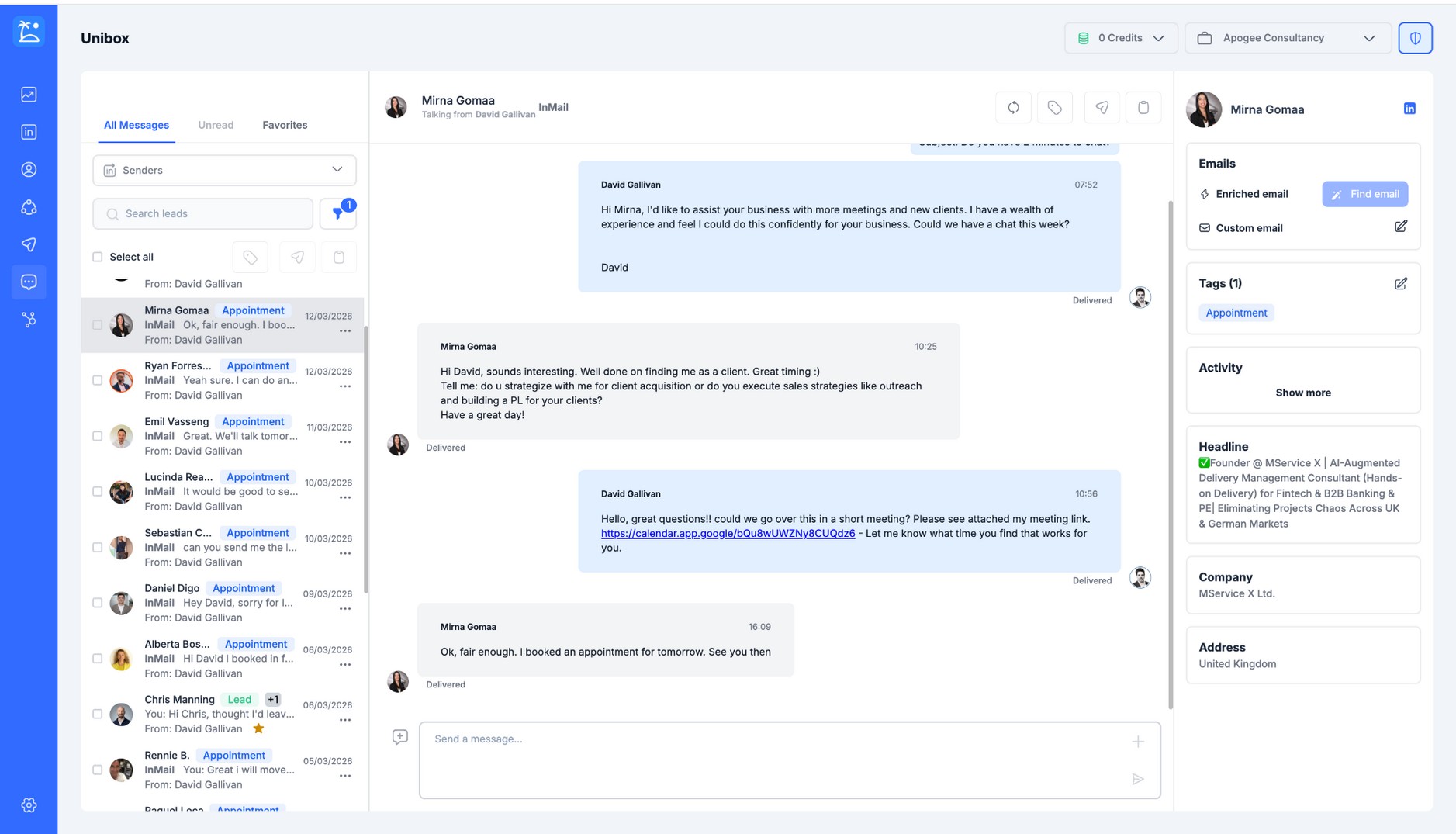Open the LinkedIn accounts sidebar icon
The width and height of the screenshot is (1456, 834).
click(x=29, y=132)
